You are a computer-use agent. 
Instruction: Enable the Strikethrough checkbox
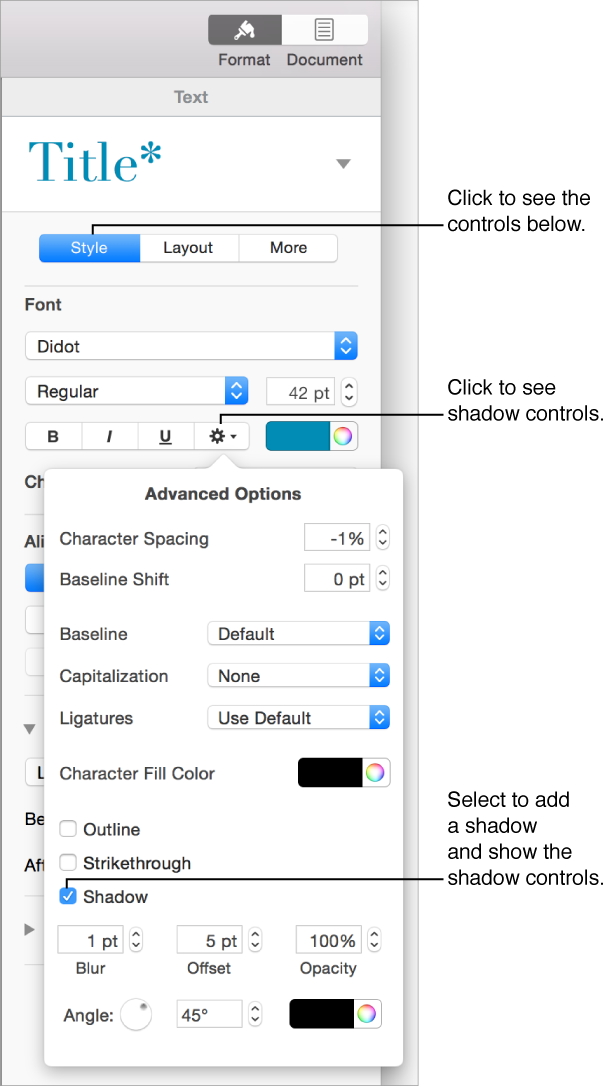click(68, 863)
